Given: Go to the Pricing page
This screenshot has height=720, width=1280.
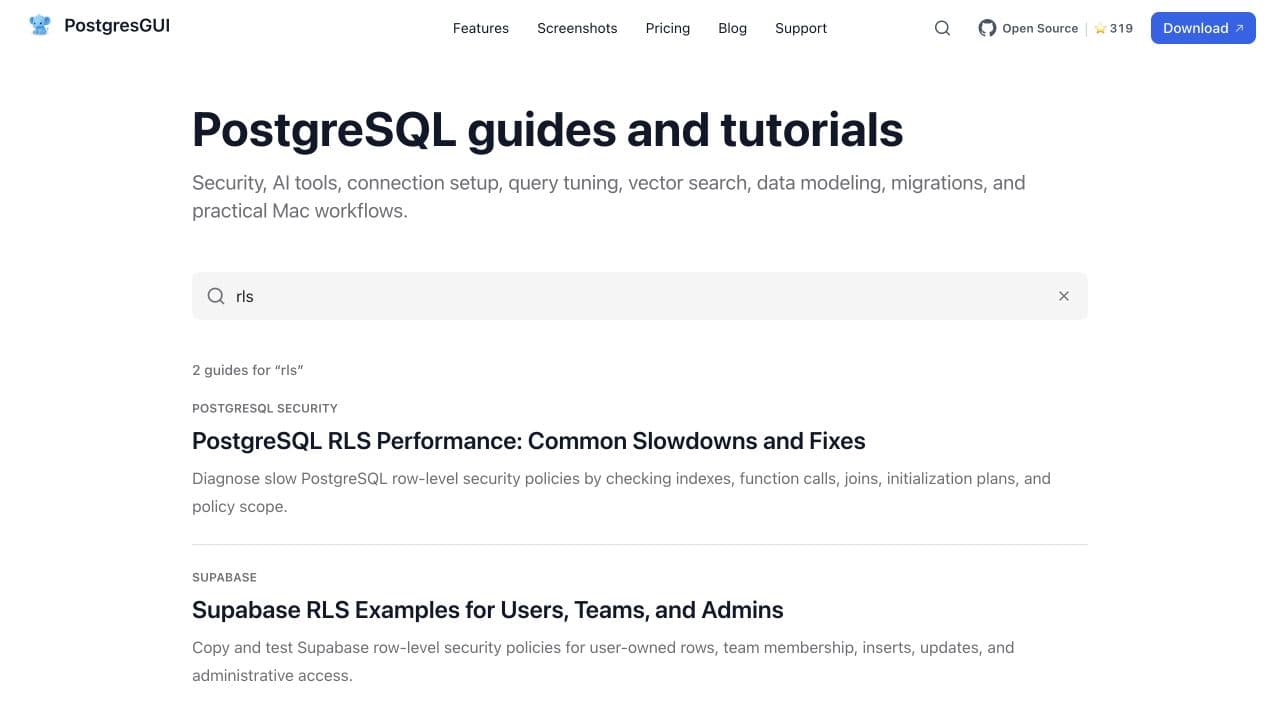Looking at the screenshot, I should [668, 28].
